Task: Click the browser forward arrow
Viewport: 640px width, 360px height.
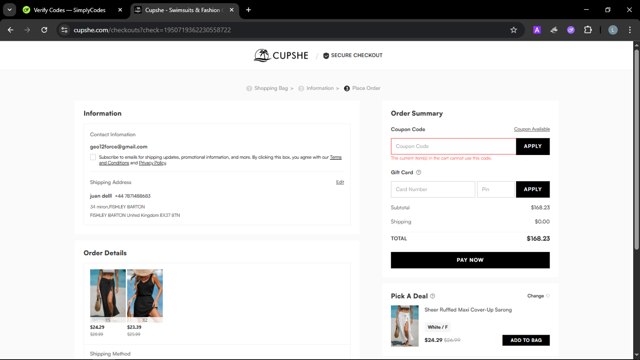Action: [27, 30]
